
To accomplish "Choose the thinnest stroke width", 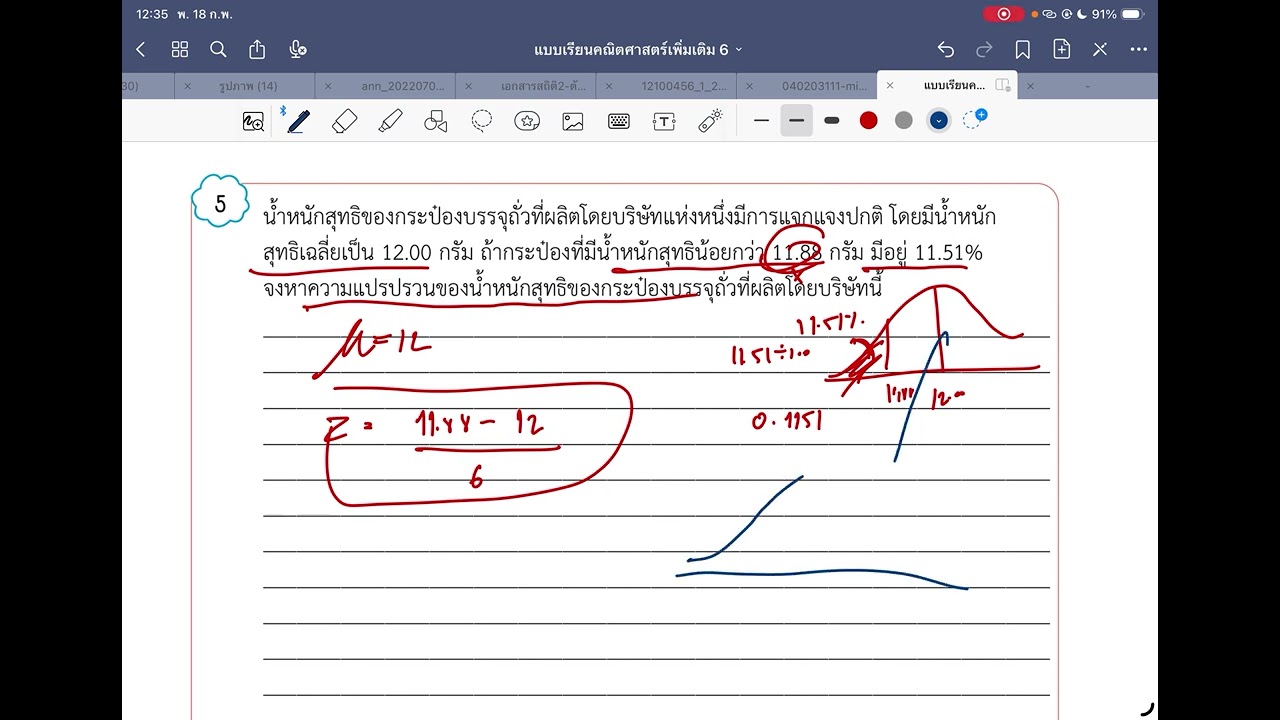I will click(x=762, y=121).
